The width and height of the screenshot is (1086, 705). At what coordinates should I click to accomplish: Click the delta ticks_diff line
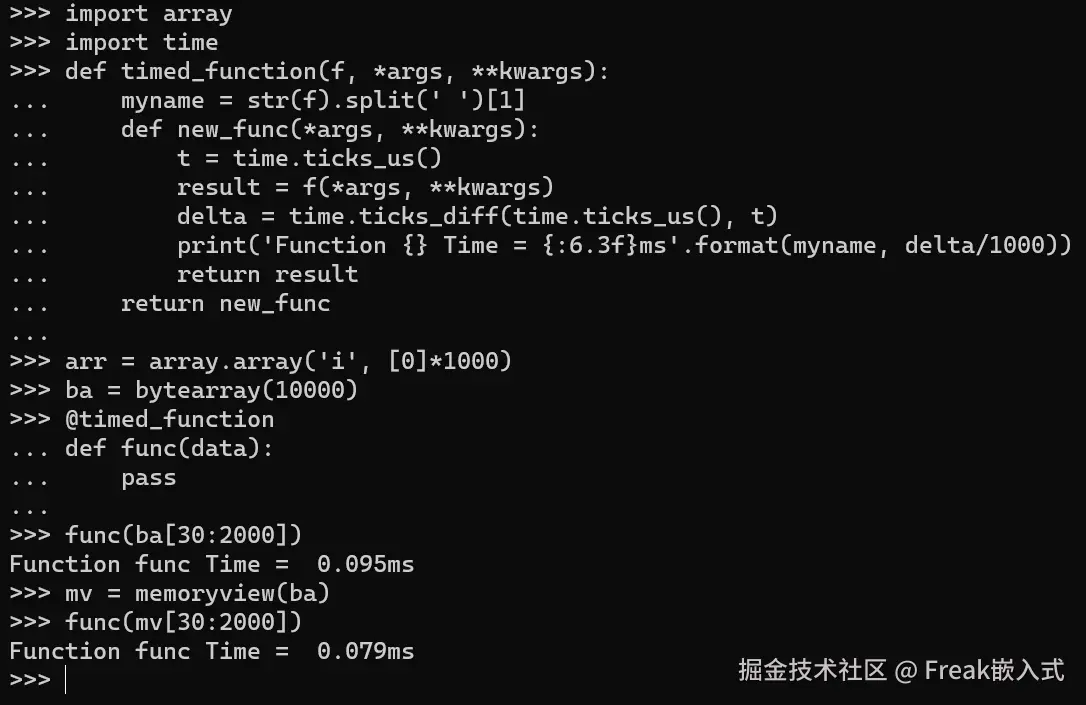point(394,217)
